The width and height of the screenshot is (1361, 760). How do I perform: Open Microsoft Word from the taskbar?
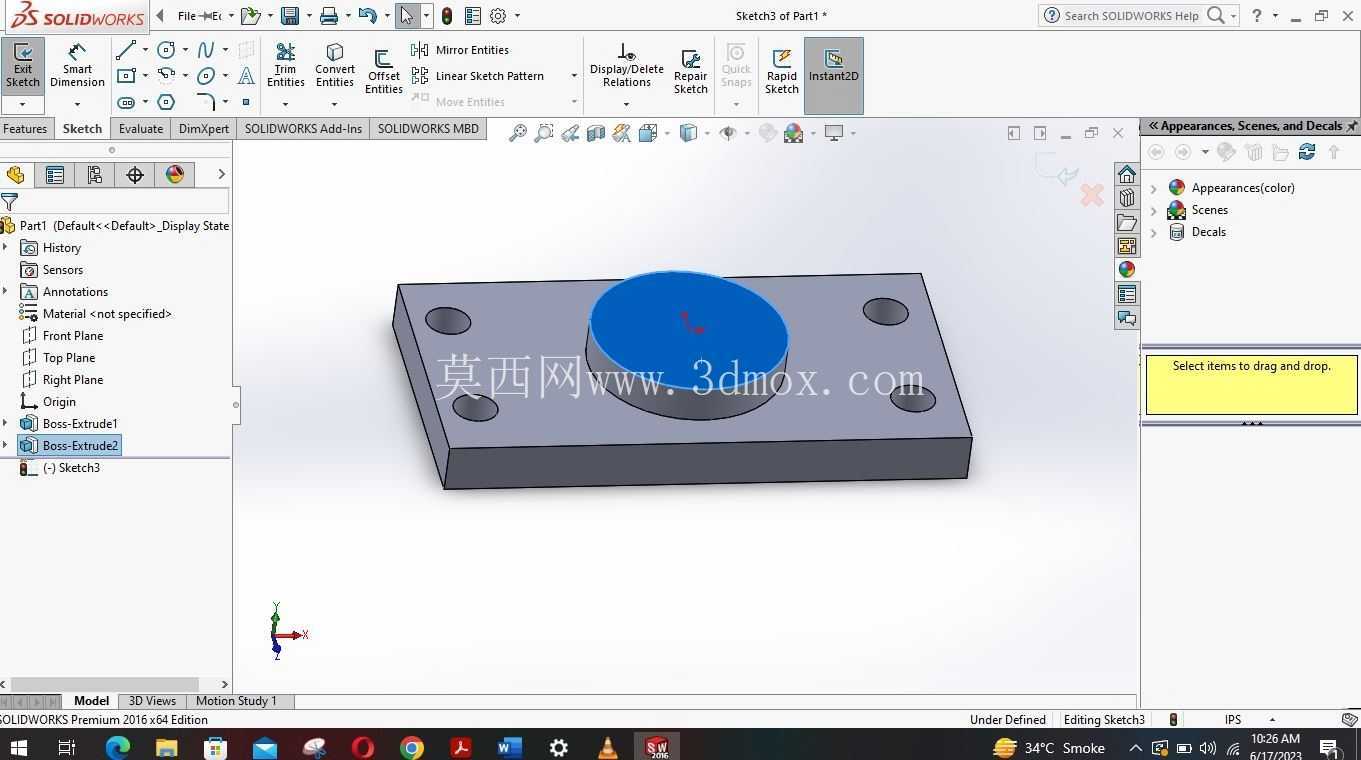pyautogui.click(x=509, y=747)
